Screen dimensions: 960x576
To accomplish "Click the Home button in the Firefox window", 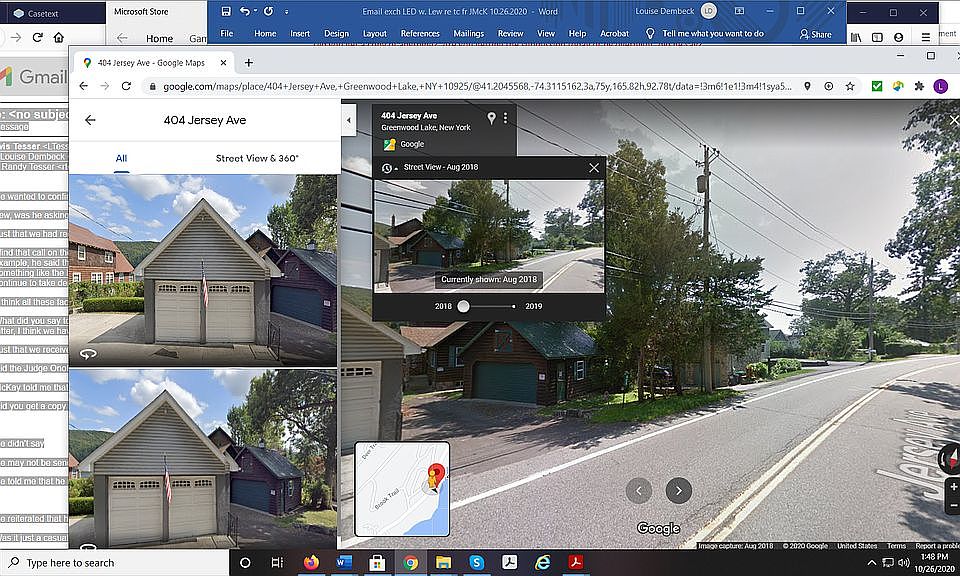I will click(59, 37).
